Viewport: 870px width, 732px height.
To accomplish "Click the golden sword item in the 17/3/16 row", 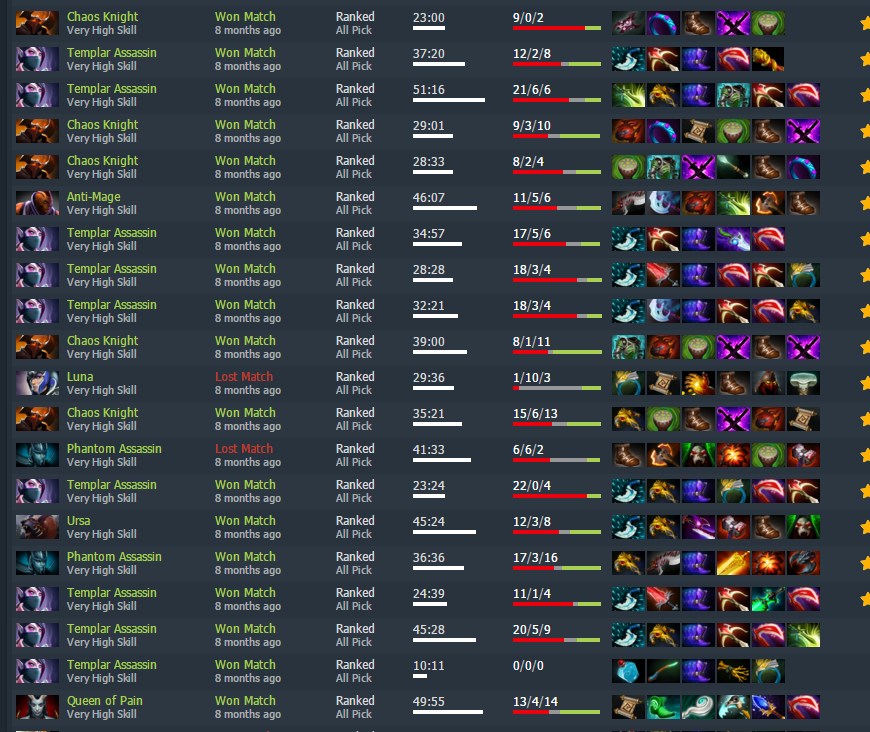I will 732,563.
